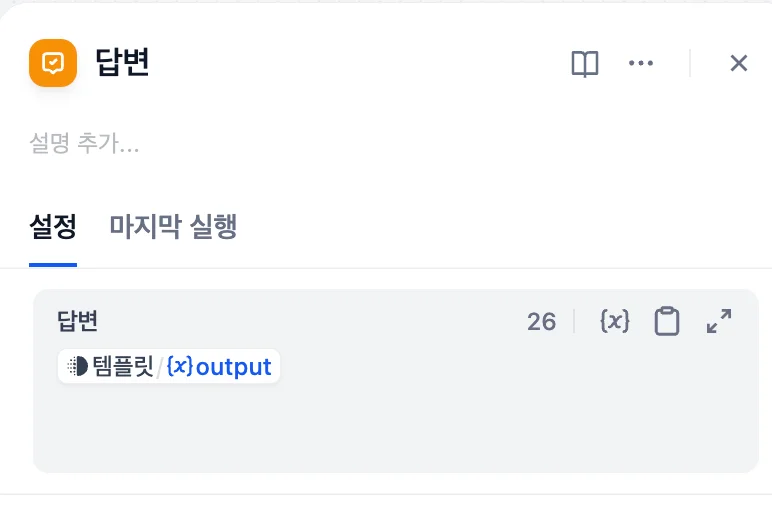
Task: Click the 템플릿 text in the variable chip
Action: (123, 367)
